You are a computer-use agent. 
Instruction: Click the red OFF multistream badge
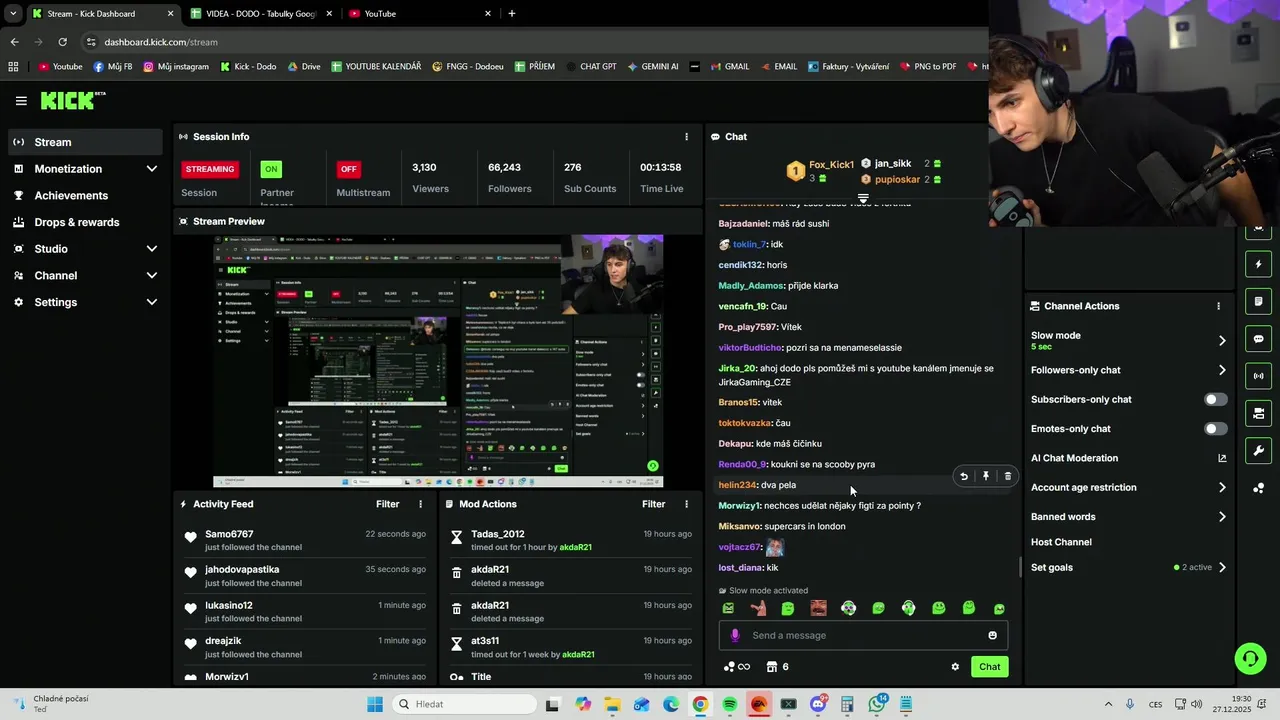click(348, 169)
